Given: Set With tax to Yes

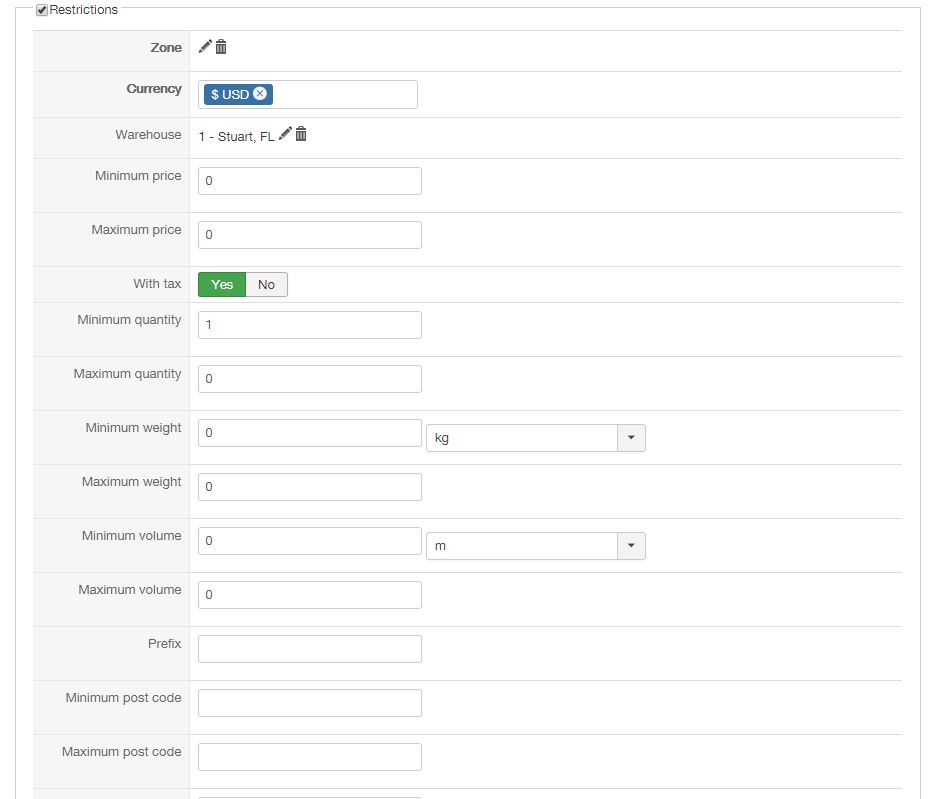Looking at the screenshot, I should 222,285.
